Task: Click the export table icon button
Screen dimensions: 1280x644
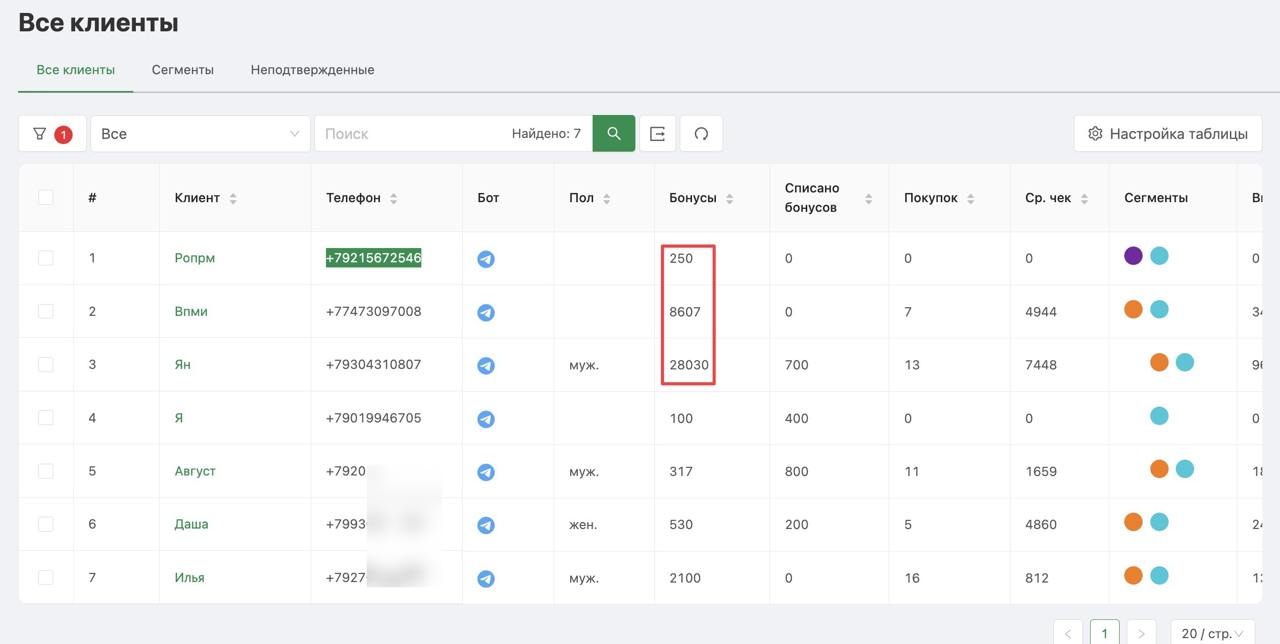Action: tap(657, 134)
